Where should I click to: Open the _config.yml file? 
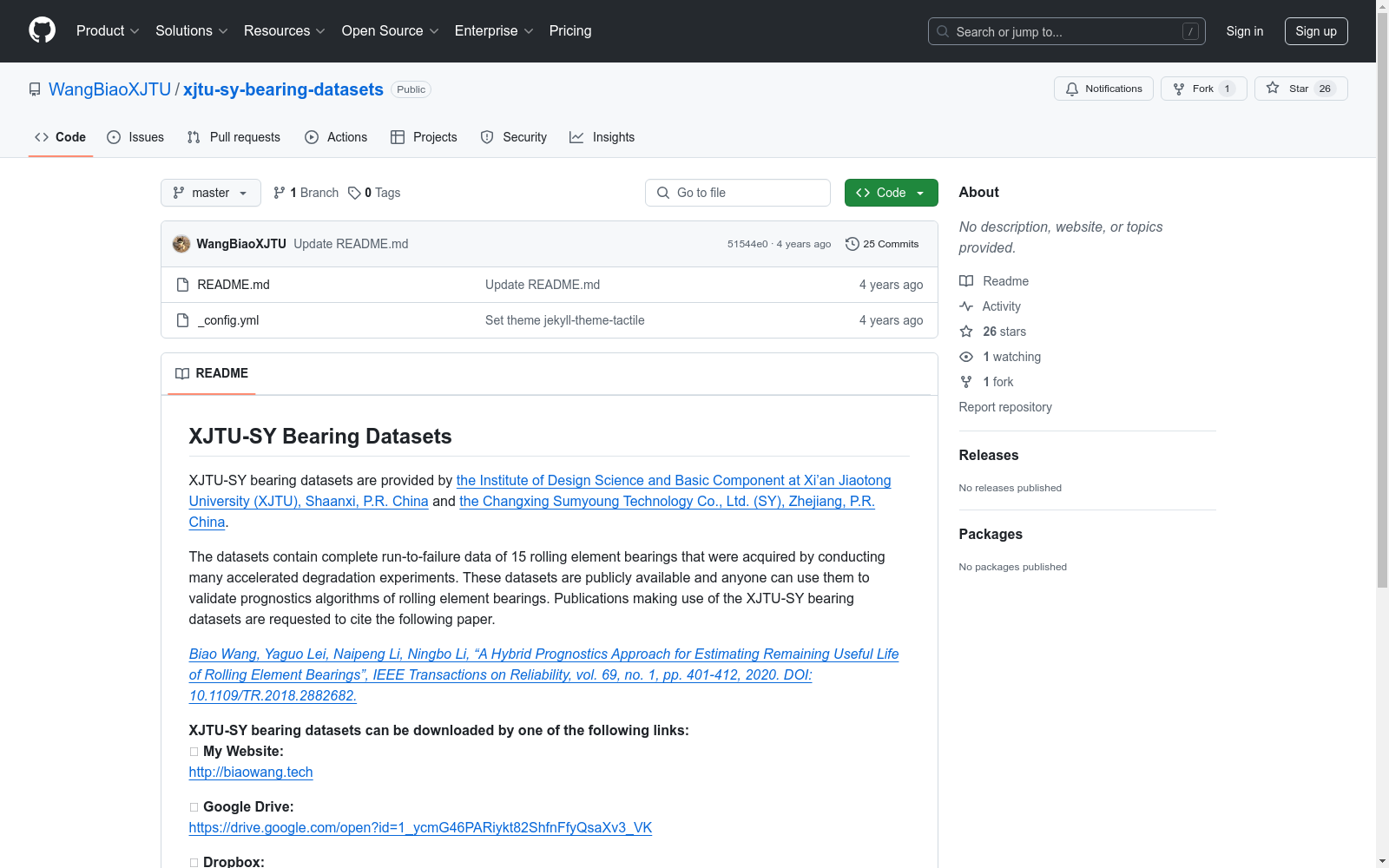228,320
